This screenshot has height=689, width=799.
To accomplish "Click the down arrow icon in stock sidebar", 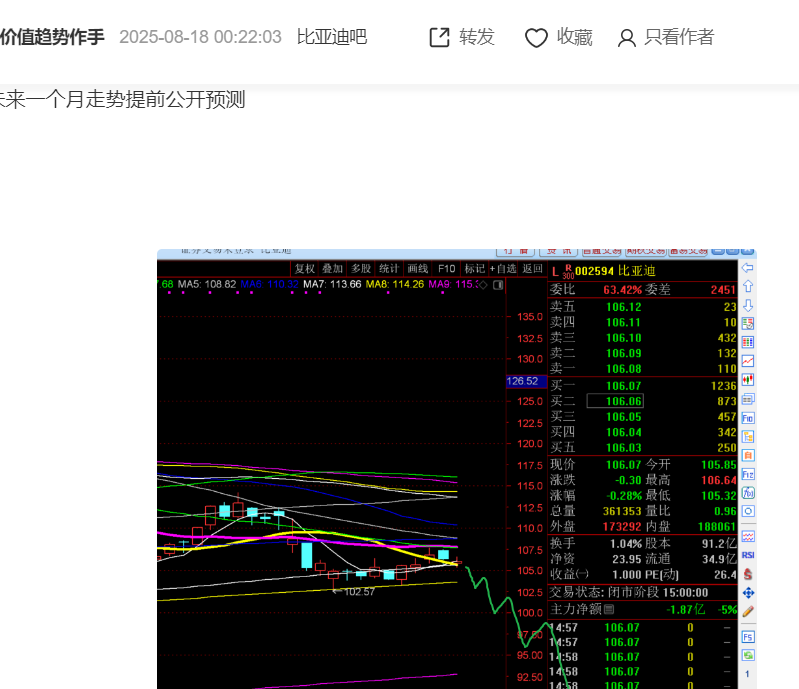I will [x=748, y=305].
